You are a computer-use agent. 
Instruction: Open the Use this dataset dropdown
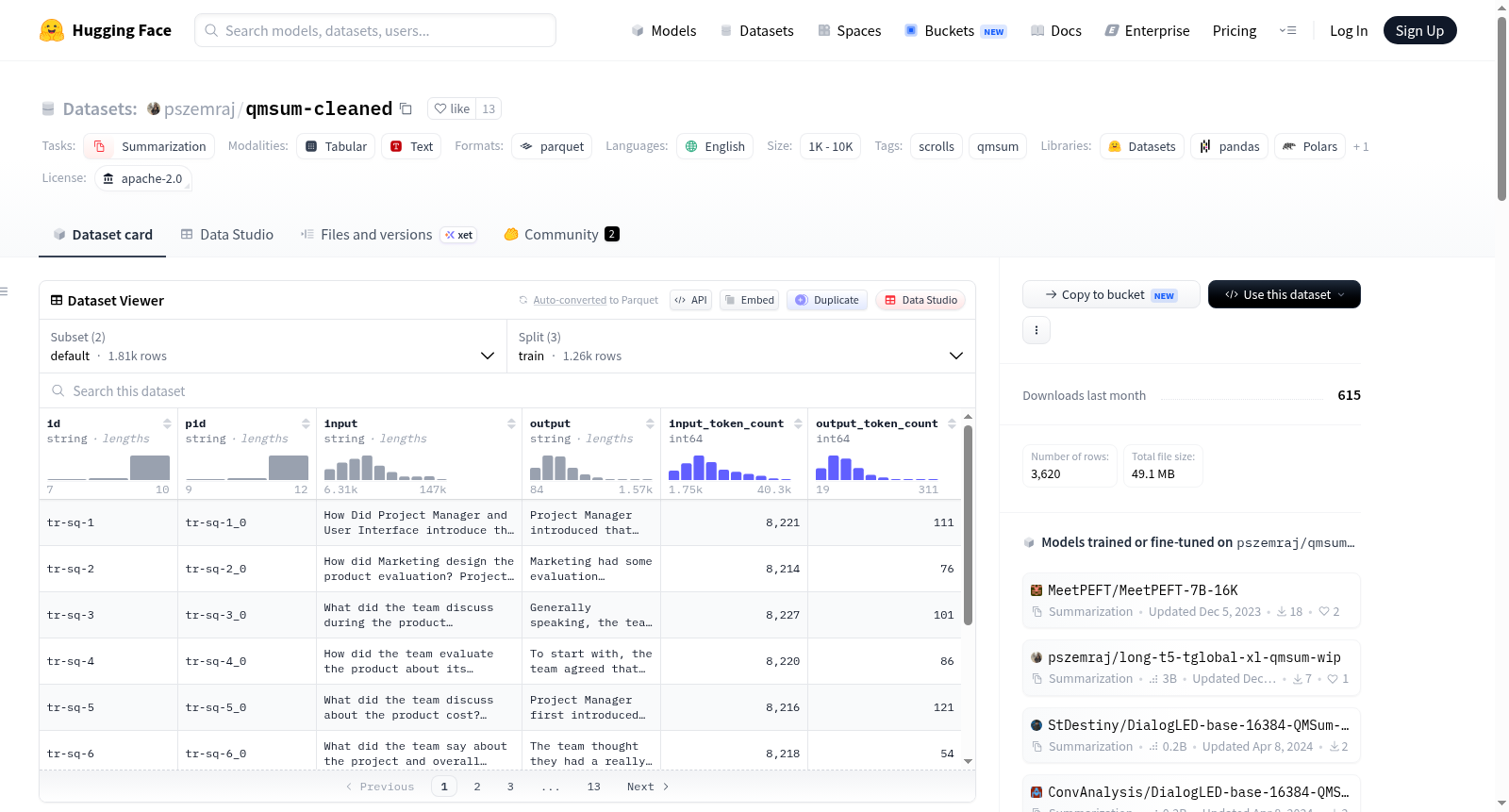pyautogui.click(x=1284, y=294)
